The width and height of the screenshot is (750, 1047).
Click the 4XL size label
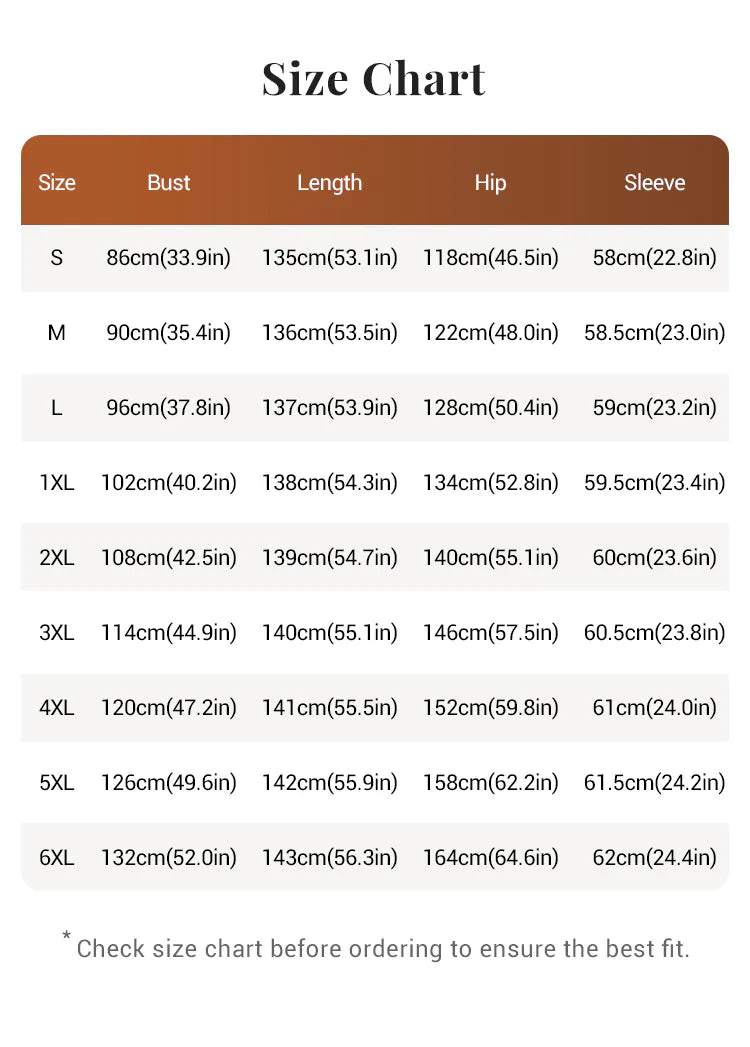click(x=57, y=707)
